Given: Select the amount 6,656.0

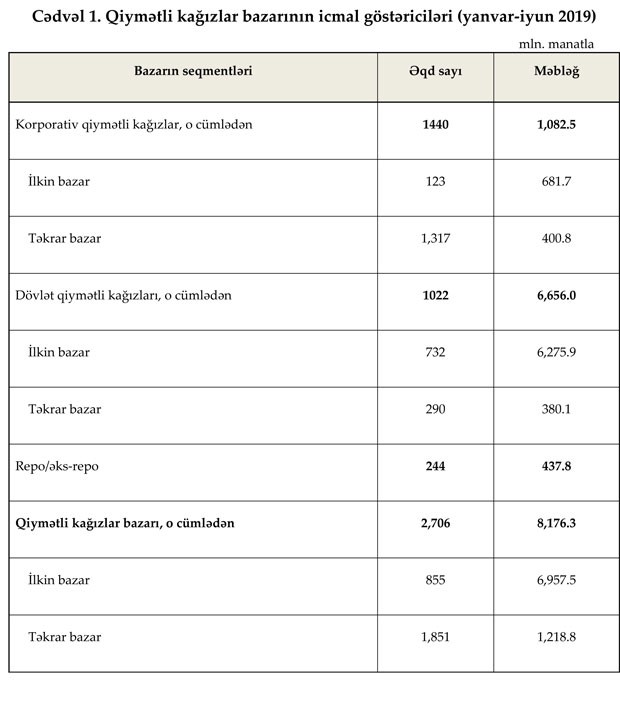Looking at the screenshot, I should pyautogui.click(x=557, y=295).
